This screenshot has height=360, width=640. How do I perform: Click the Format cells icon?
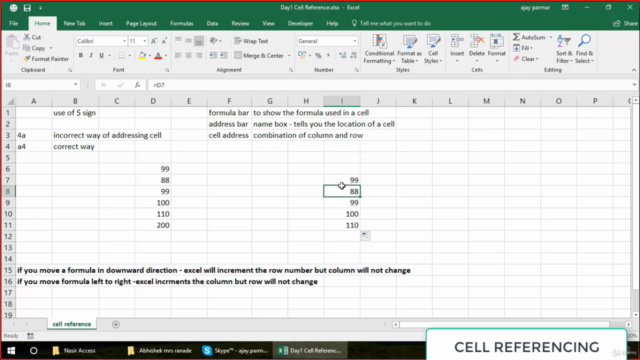(x=497, y=42)
